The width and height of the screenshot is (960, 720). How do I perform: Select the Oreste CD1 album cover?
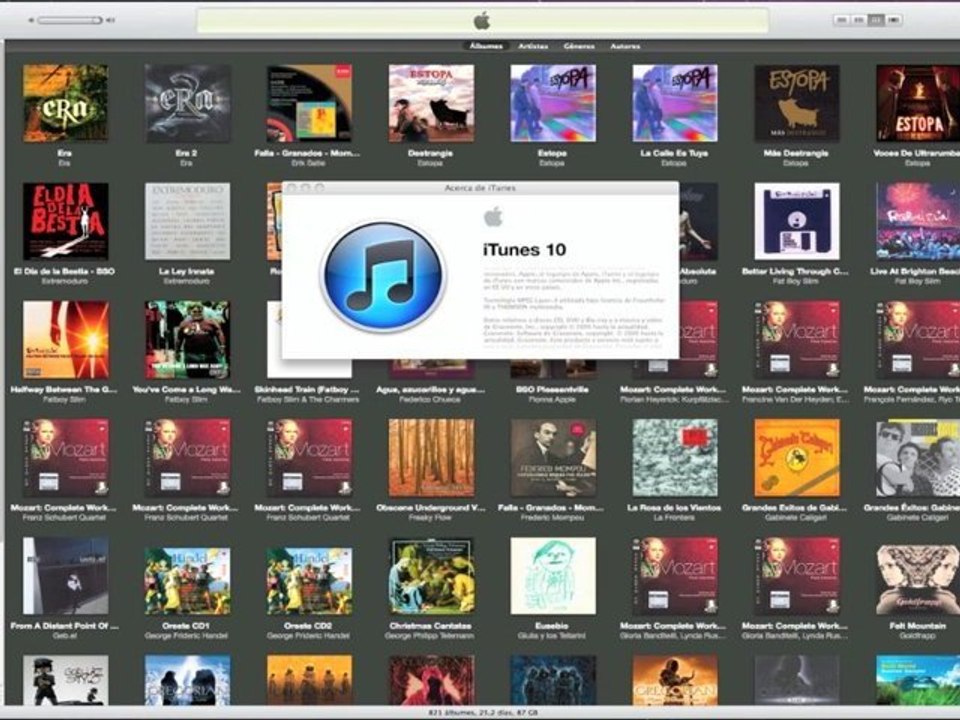tap(187, 580)
